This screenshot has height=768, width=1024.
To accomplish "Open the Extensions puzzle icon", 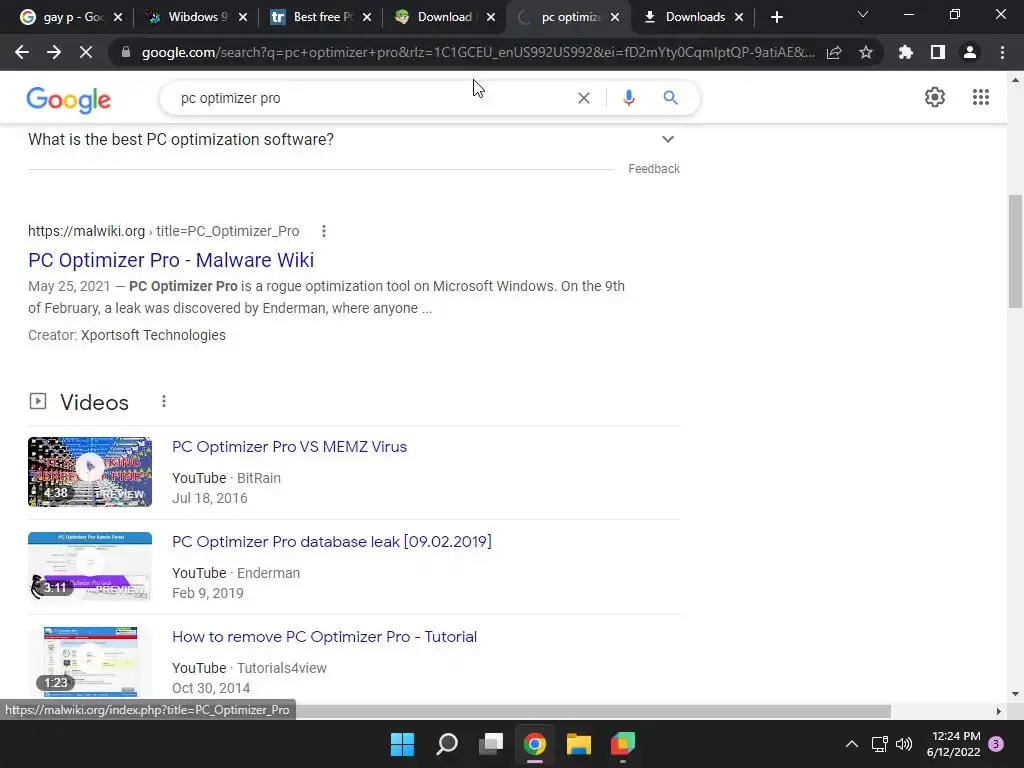I will [x=906, y=52].
